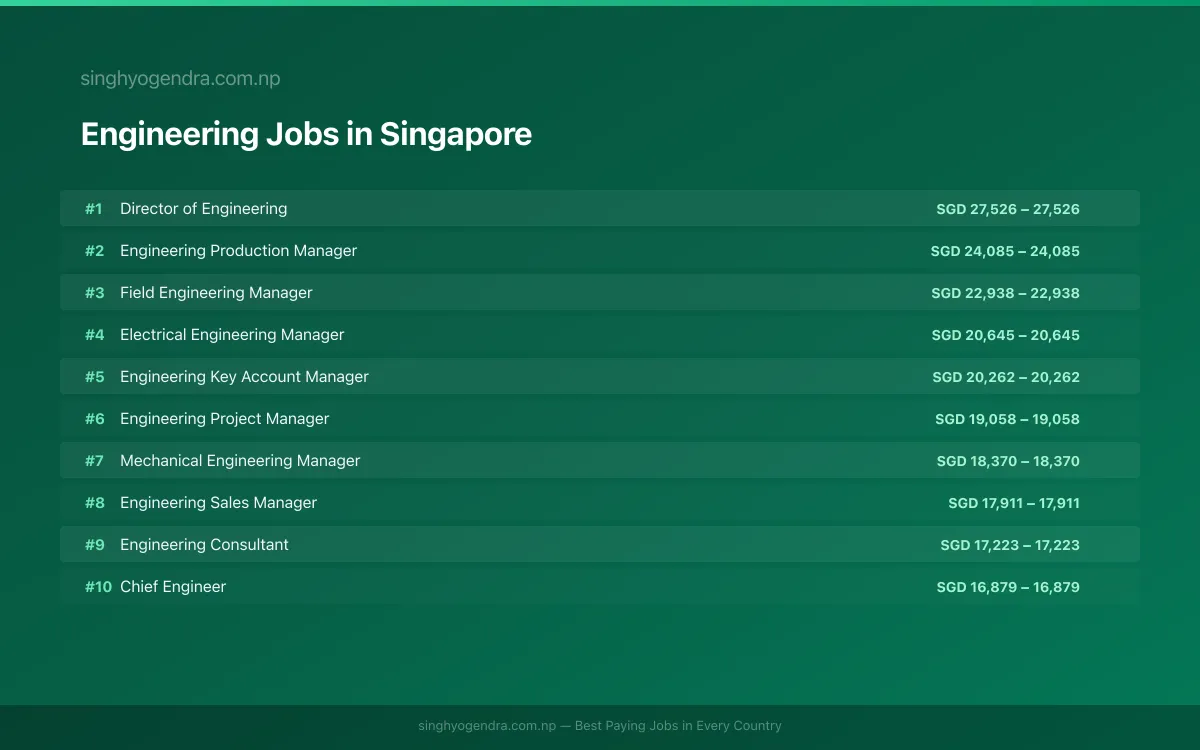1200x750 pixels.
Task: Click rank number #5
Action: pyautogui.click(x=94, y=377)
